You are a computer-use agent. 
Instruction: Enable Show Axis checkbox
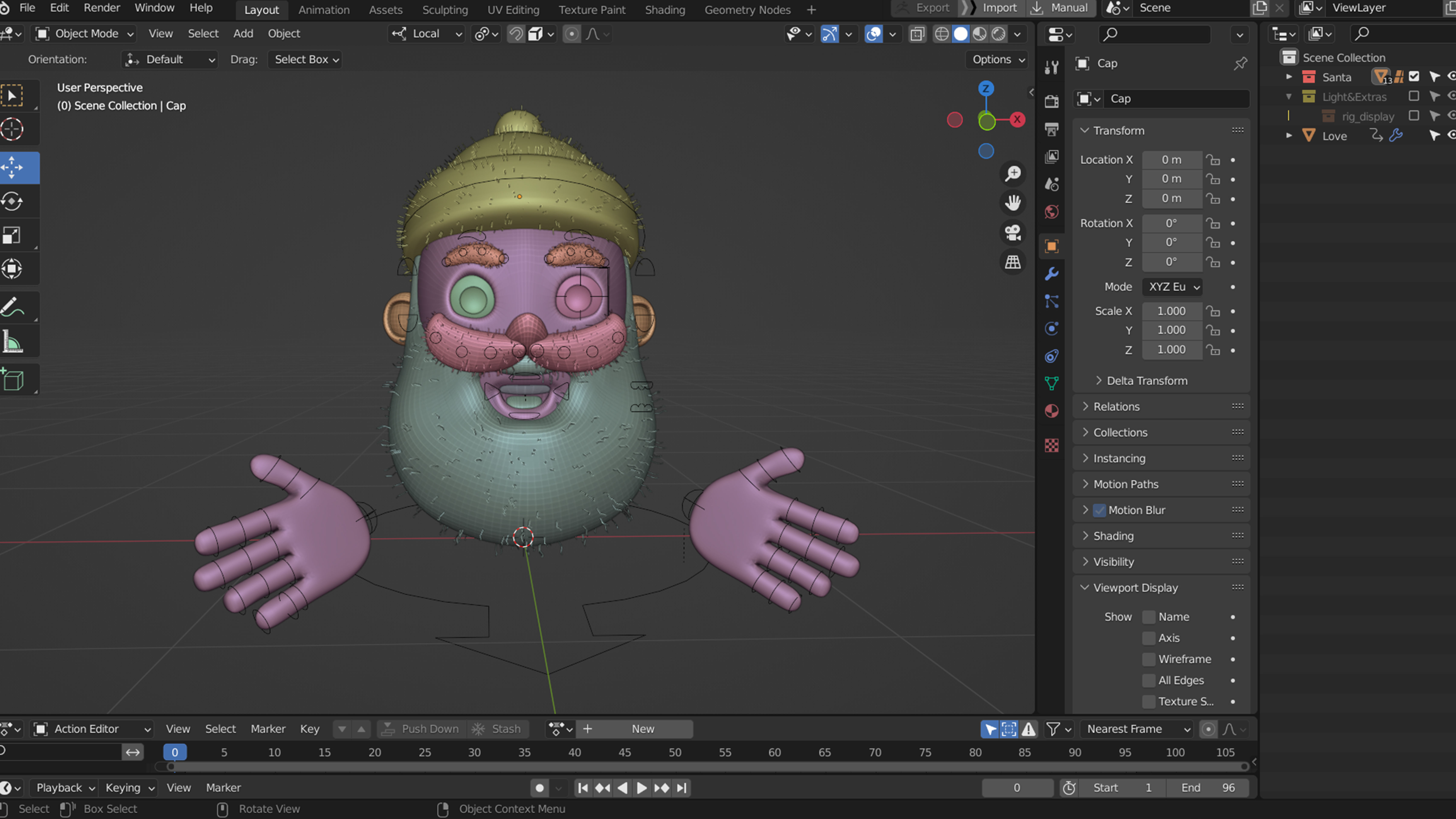click(x=1148, y=638)
